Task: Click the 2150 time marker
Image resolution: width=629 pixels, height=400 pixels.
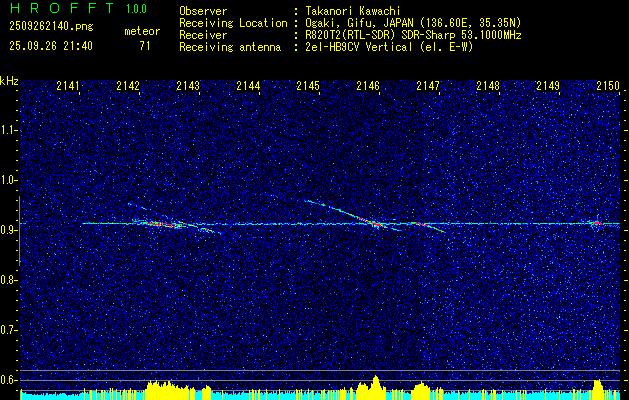Action: pyautogui.click(x=608, y=86)
